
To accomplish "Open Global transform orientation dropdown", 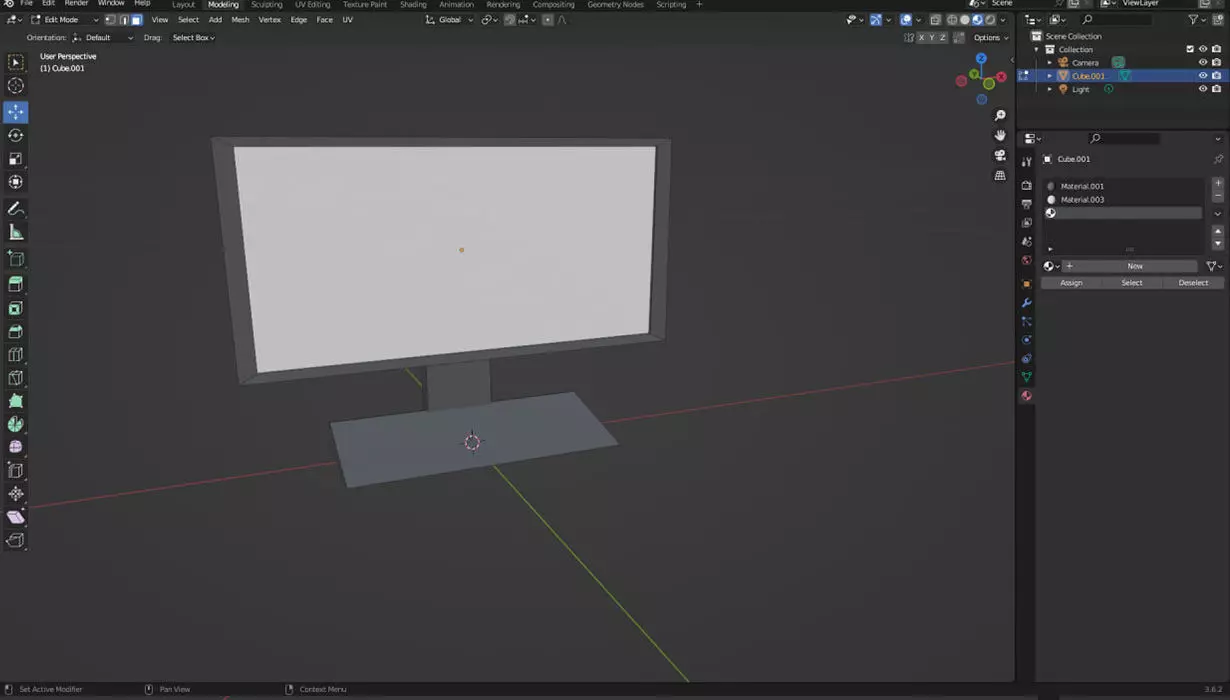I will (448, 20).
